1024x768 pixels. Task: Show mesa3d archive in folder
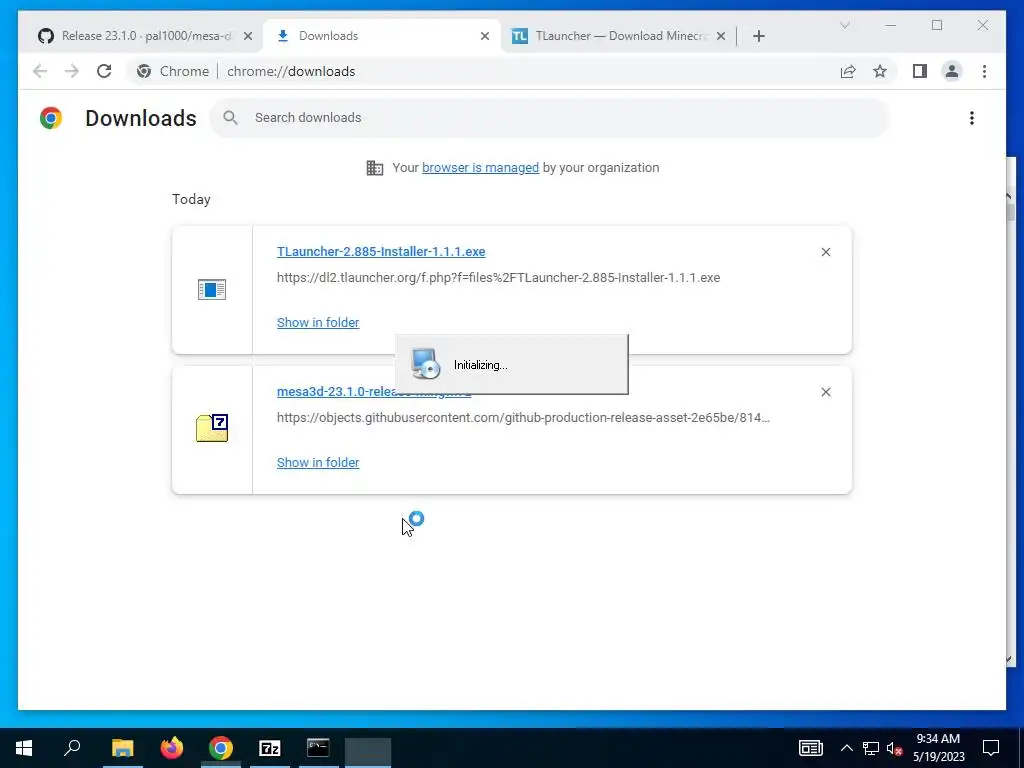(318, 462)
